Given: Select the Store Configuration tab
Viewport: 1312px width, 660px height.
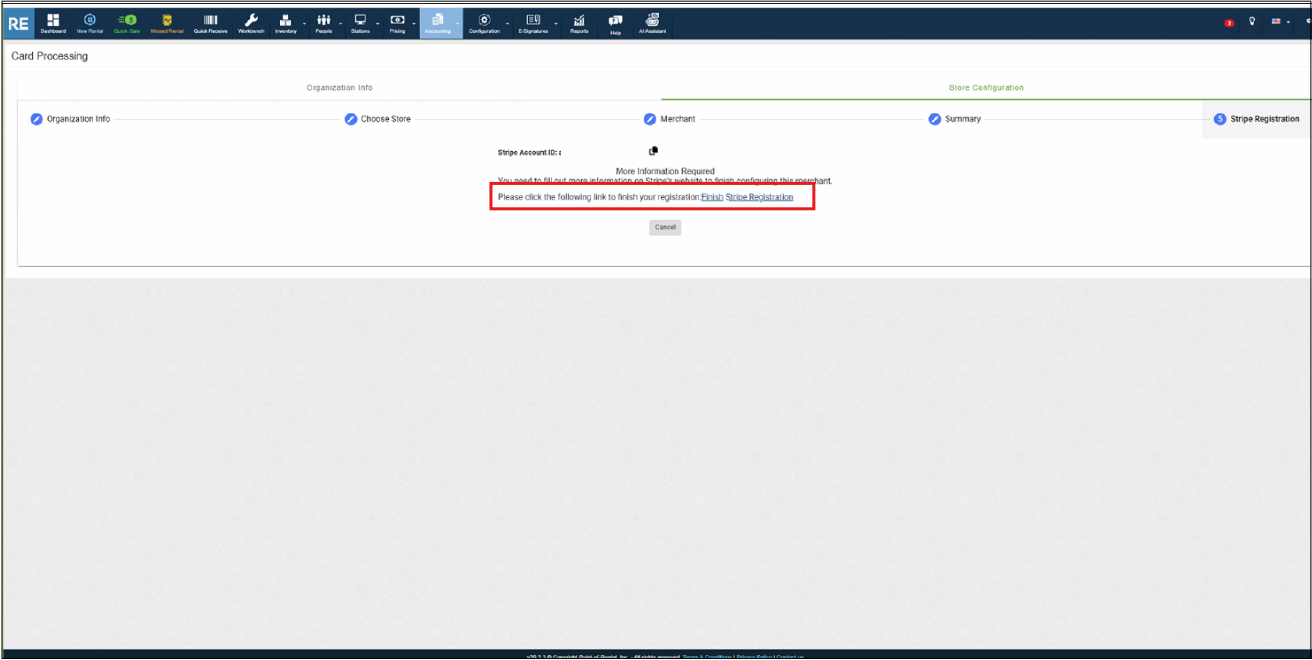Looking at the screenshot, I should [x=985, y=88].
